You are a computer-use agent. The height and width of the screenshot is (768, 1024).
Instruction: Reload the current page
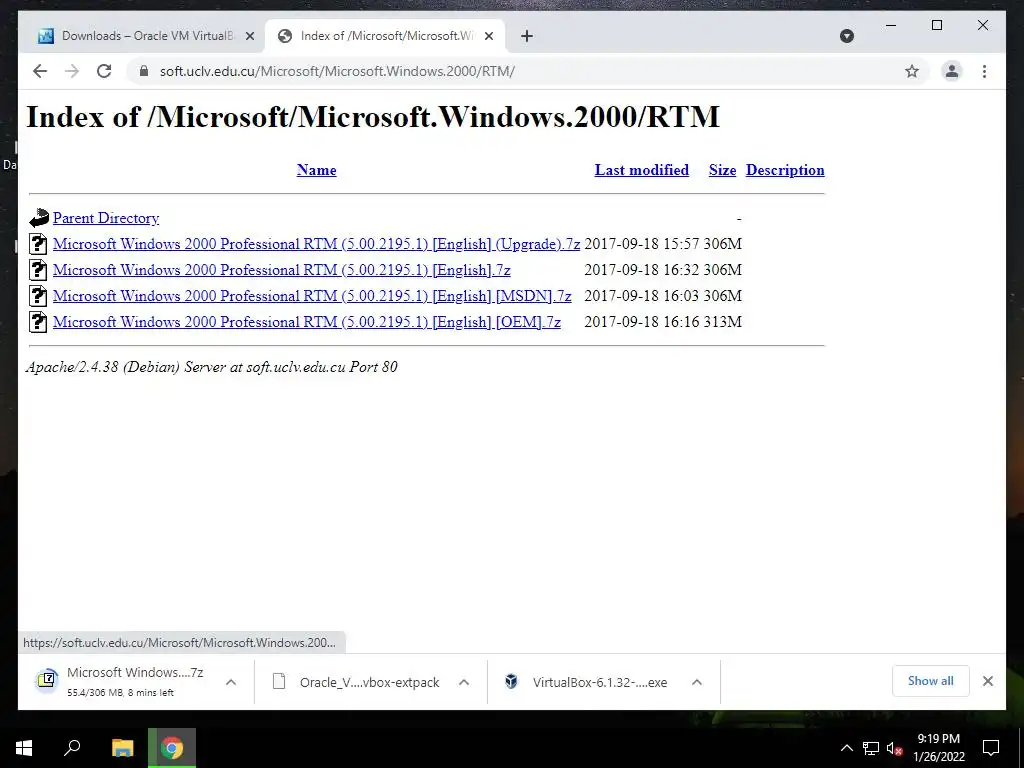(x=104, y=71)
